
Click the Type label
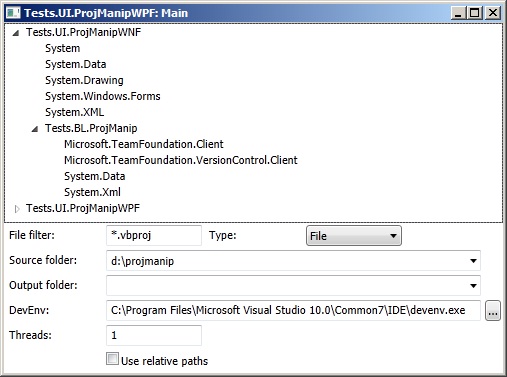point(223,235)
